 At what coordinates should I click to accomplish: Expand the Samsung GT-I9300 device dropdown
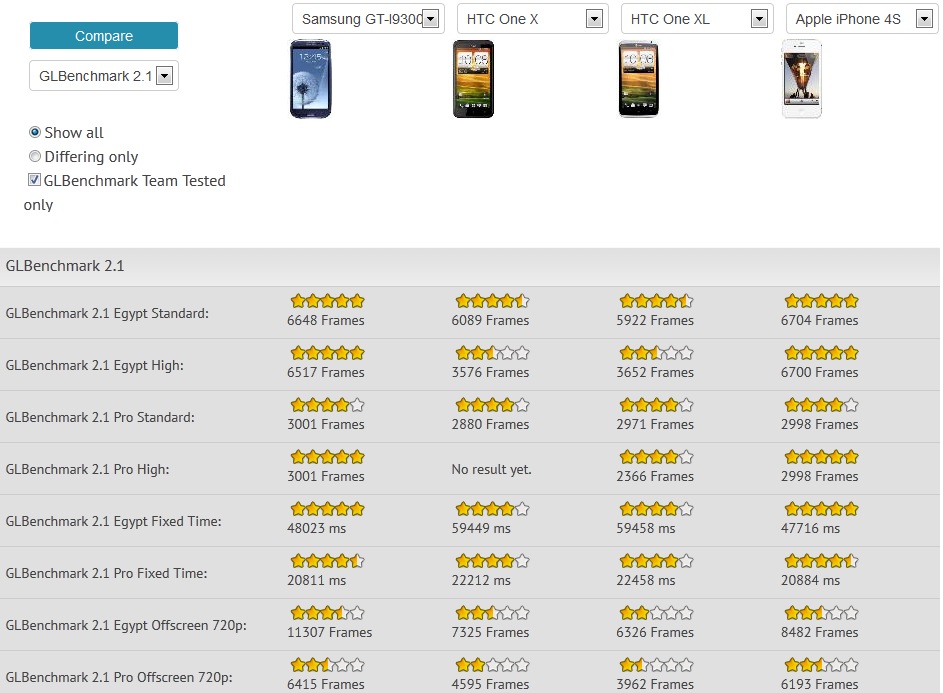[x=368, y=19]
